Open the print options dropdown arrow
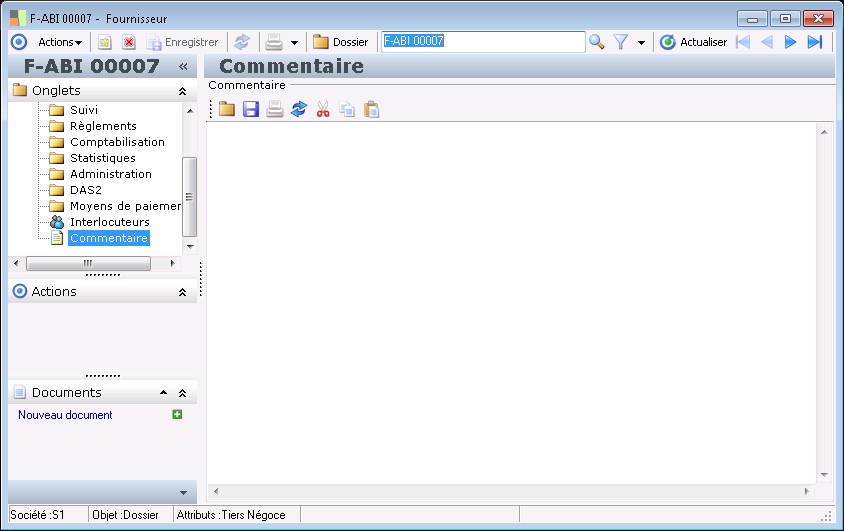 pyautogui.click(x=294, y=43)
